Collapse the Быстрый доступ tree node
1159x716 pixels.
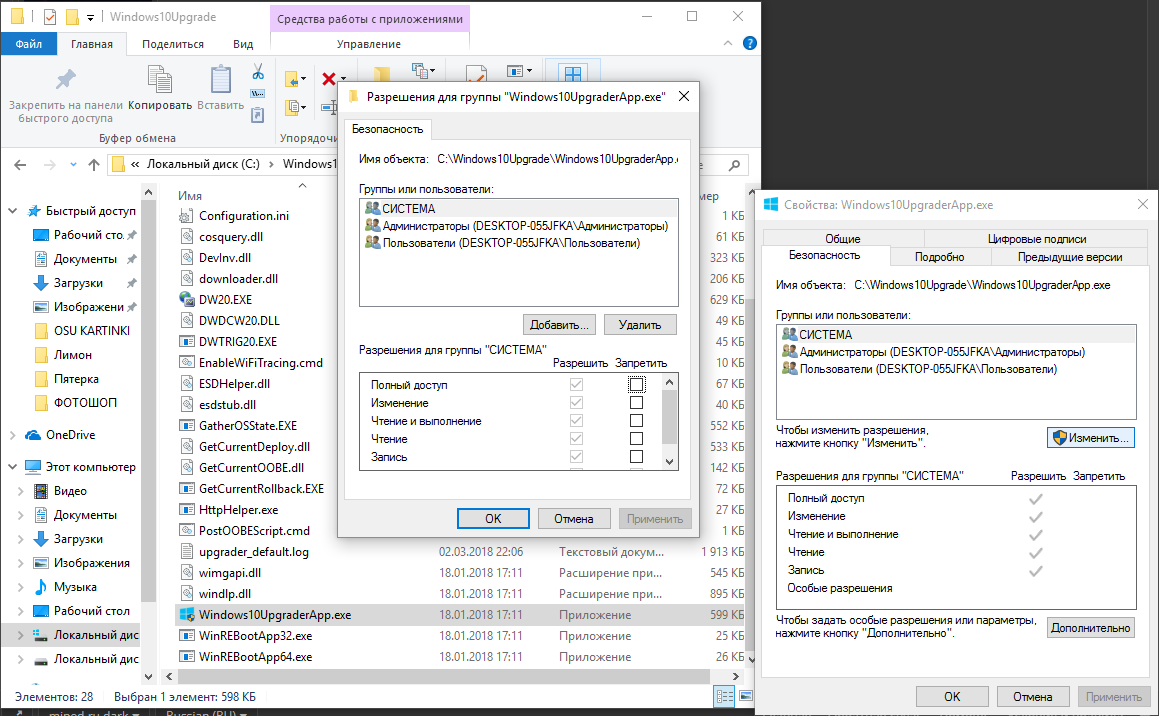tap(13, 211)
